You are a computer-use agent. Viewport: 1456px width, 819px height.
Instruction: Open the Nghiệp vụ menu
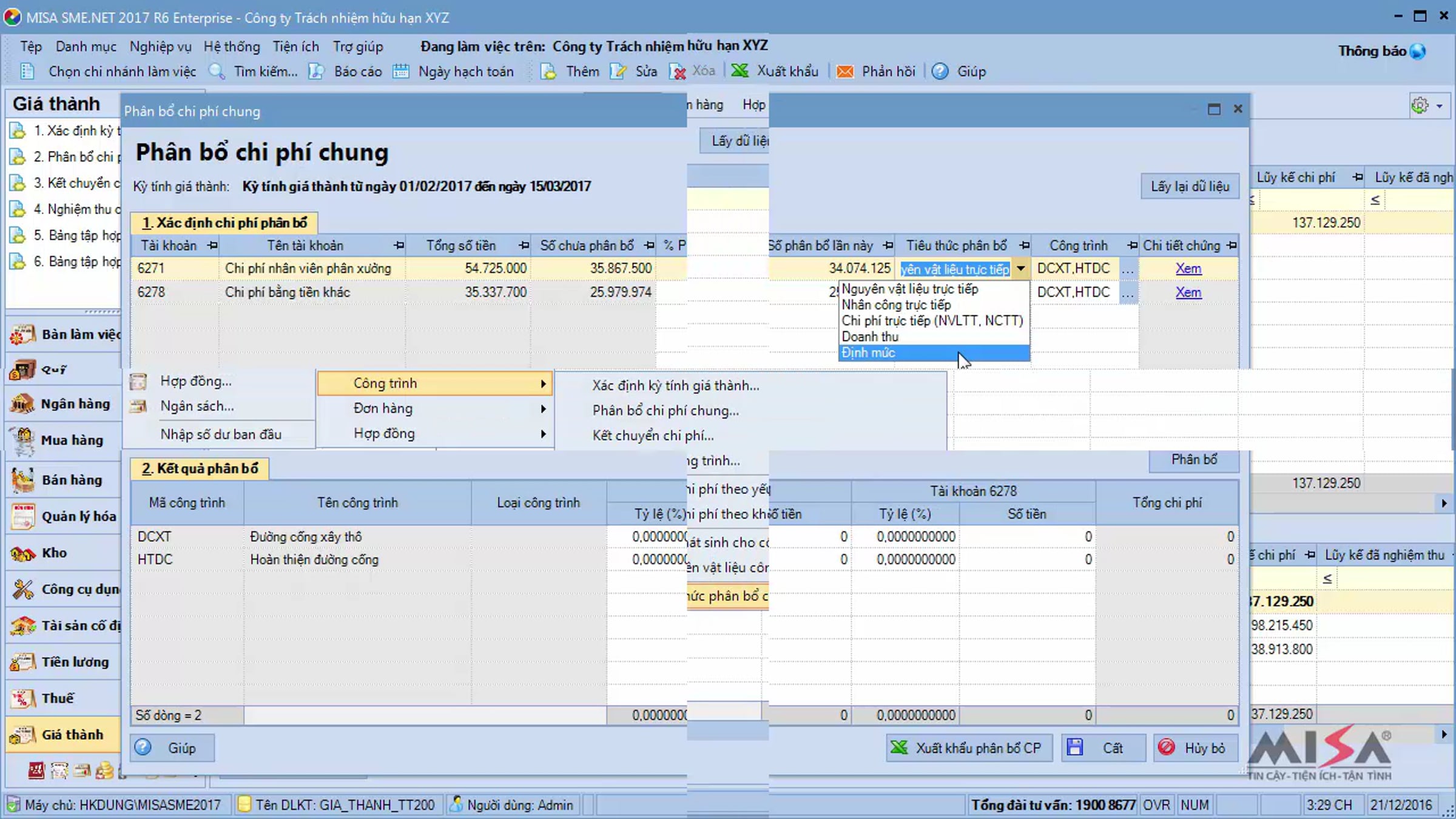click(160, 47)
